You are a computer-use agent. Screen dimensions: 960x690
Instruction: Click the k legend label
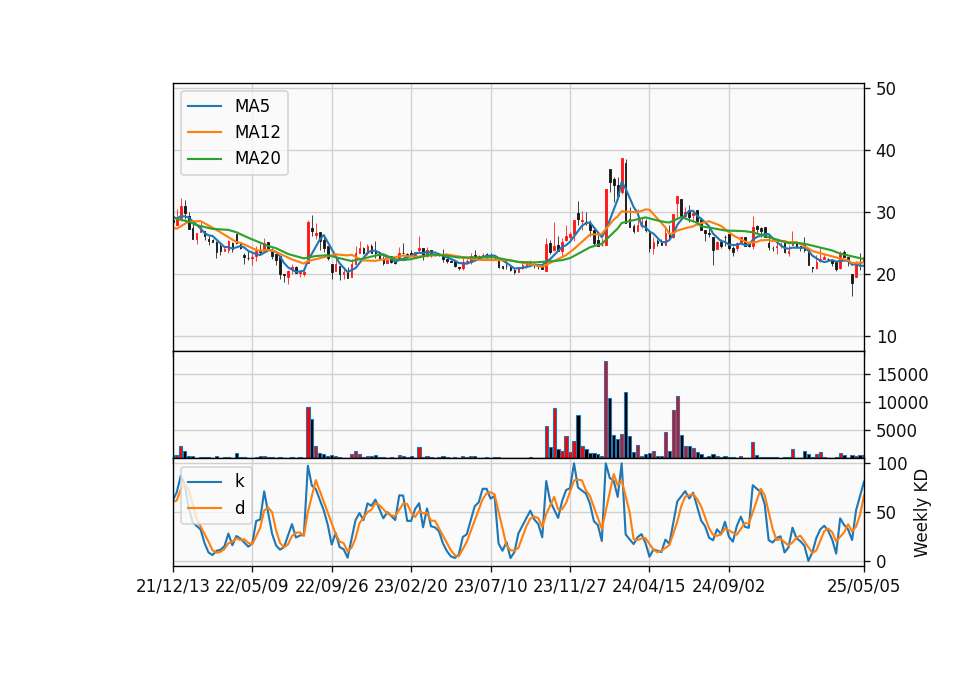pyautogui.click(x=239, y=481)
